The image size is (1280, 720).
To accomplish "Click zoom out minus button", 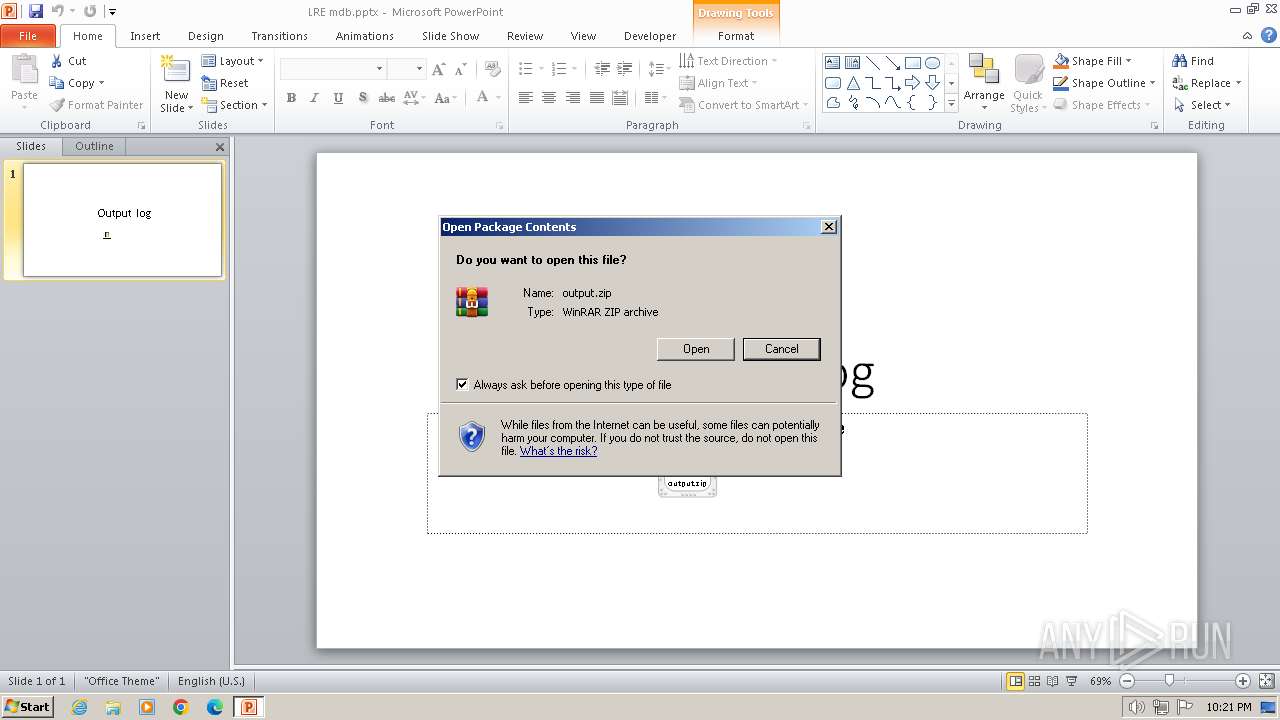I will (1127, 681).
